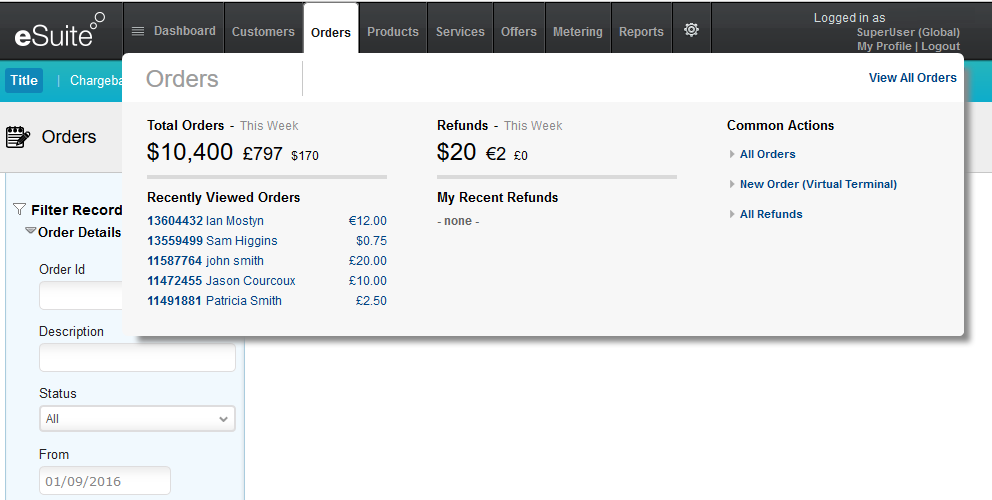Image resolution: width=992 pixels, height=500 pixels.
Task: Expand the All Orders common action arrow
Action: (x=732, y=154)
